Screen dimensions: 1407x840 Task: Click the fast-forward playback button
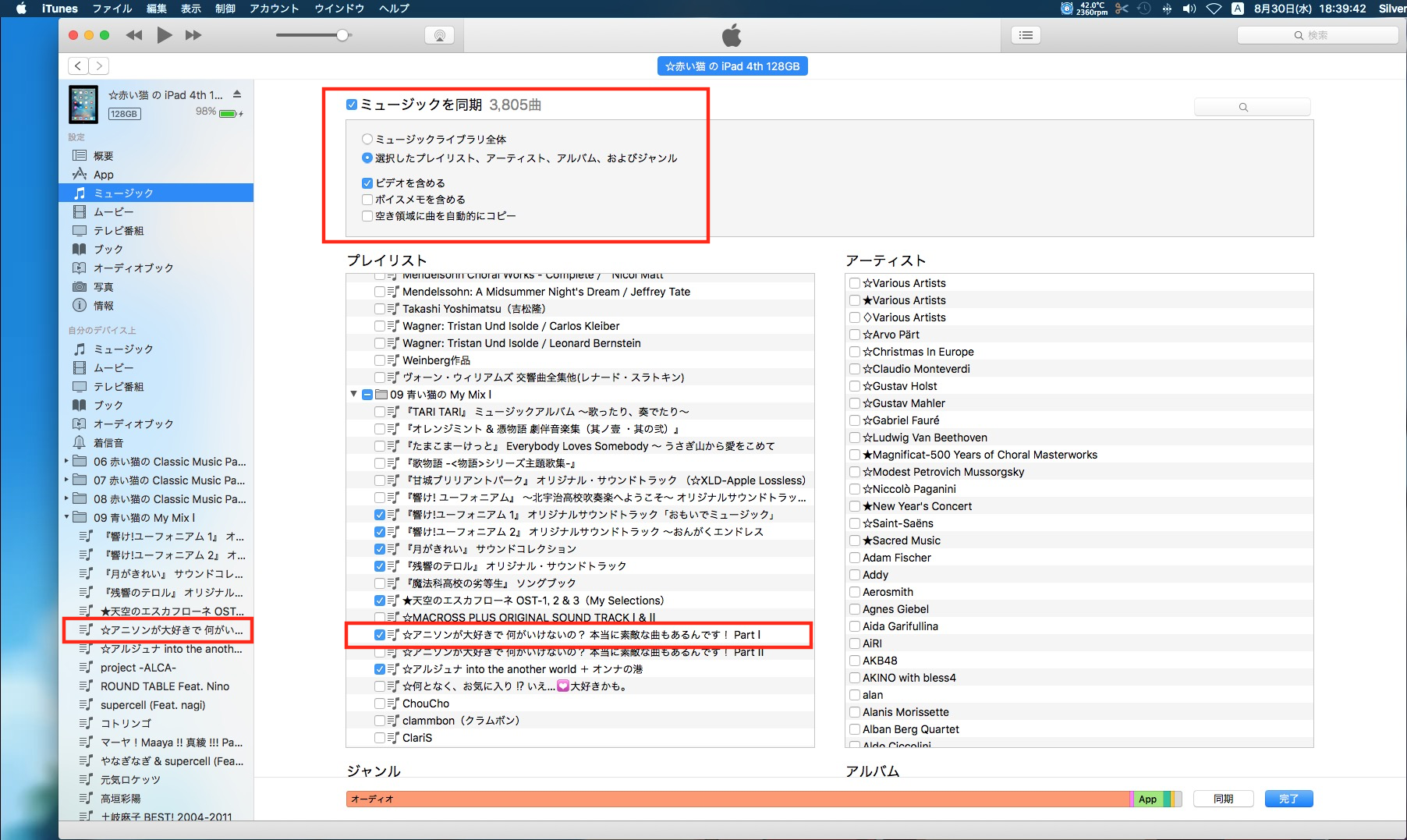click(193, 35)
